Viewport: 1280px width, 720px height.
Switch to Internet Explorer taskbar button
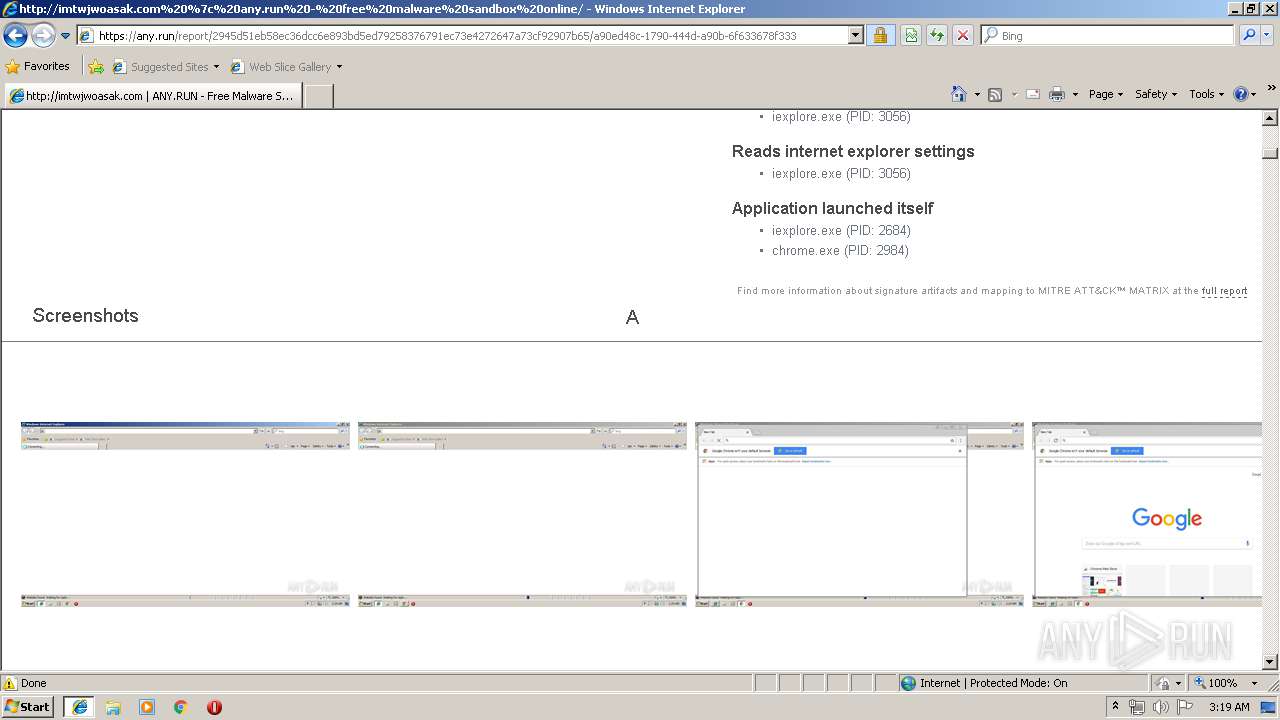(79, 707)
